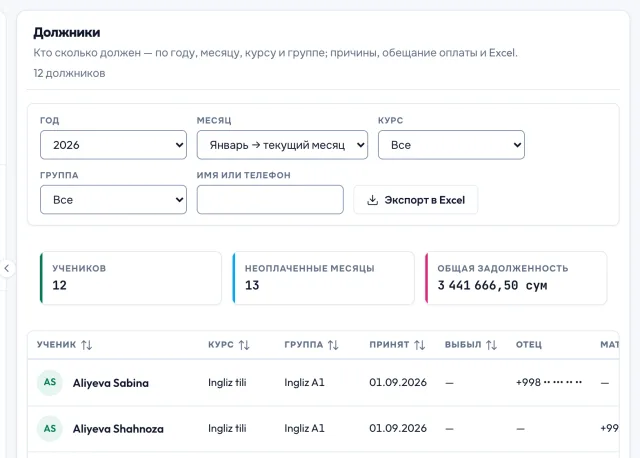Click Ingliz tili course in Shahnoza row

click(227, 428)
